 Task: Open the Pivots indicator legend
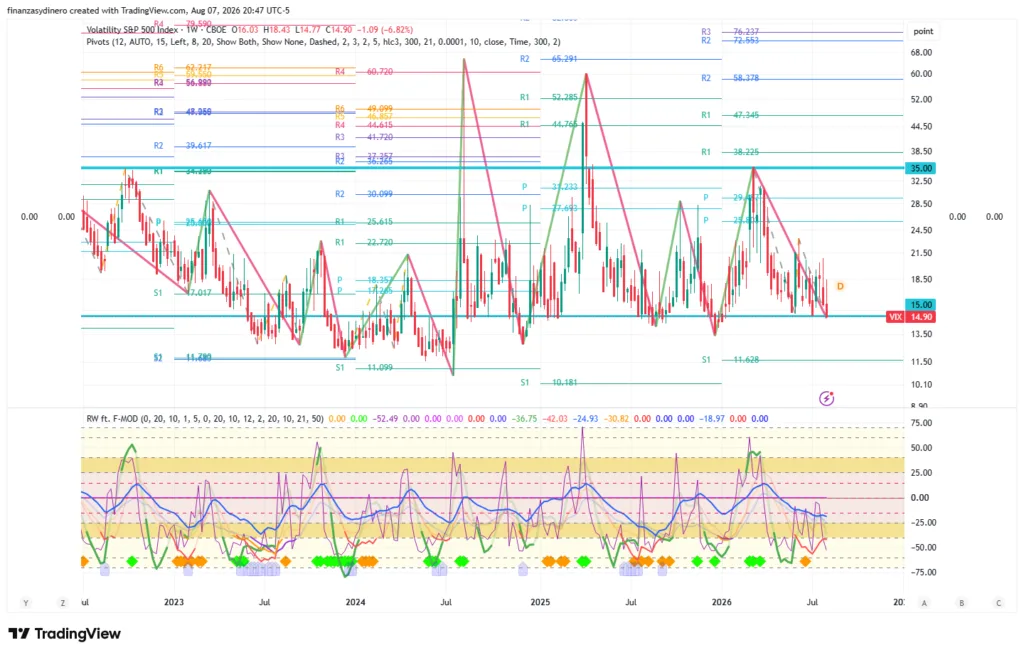click(x=323, y=42)
